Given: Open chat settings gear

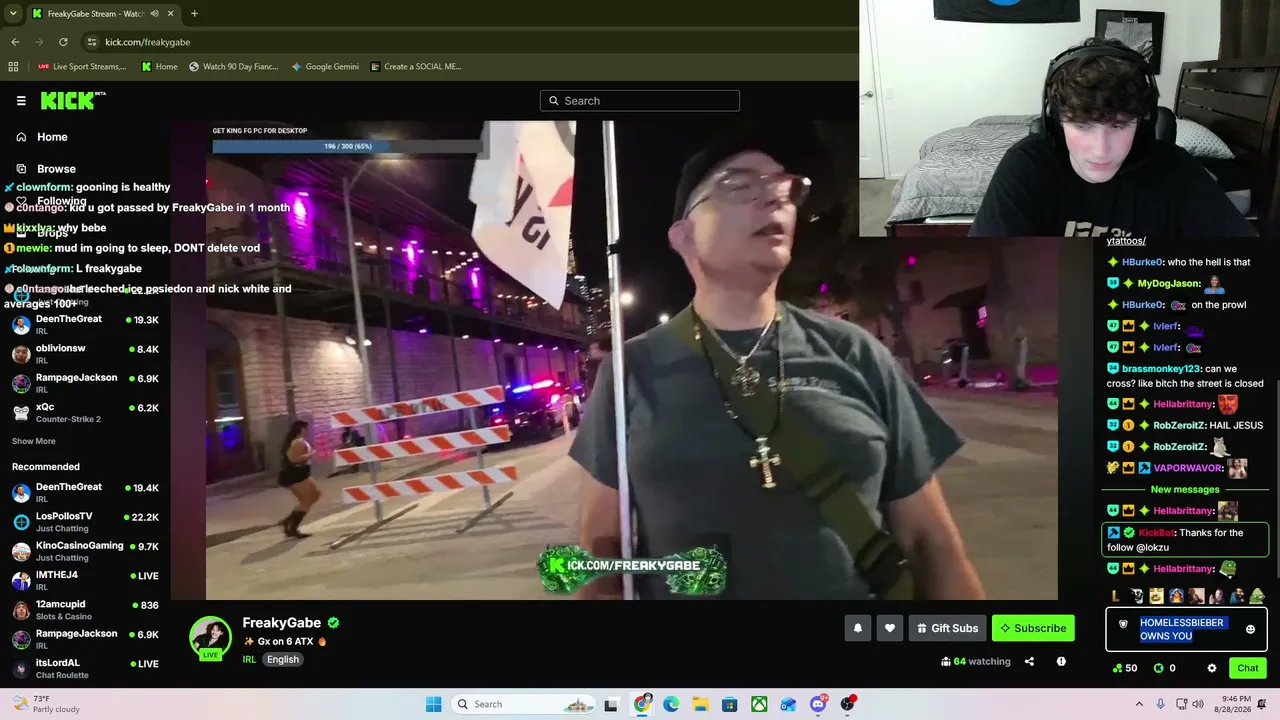Looking at the screenshot, I should (x=1212, y=668).
